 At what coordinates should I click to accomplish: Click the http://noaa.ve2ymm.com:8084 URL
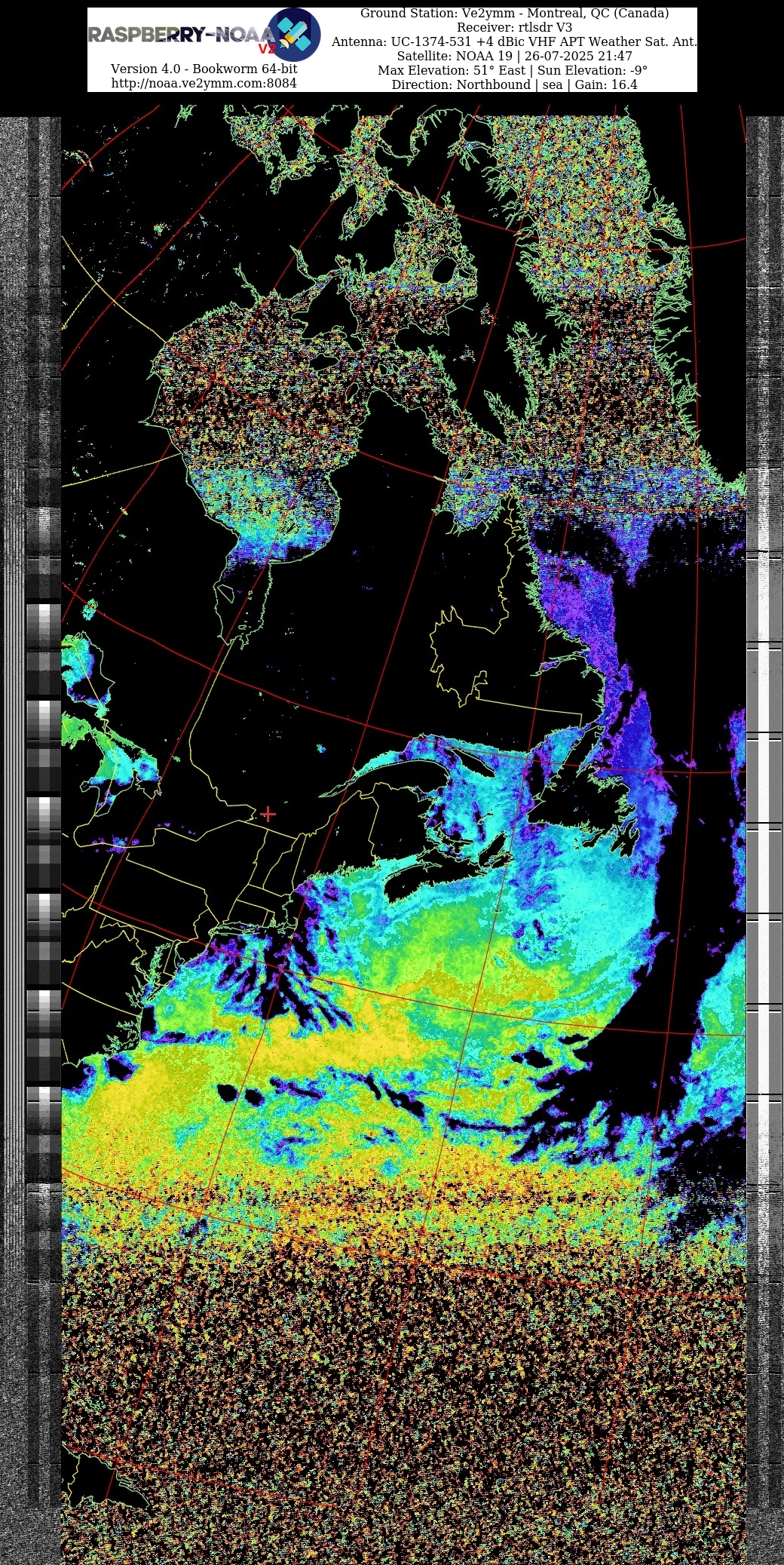[204, 83]
